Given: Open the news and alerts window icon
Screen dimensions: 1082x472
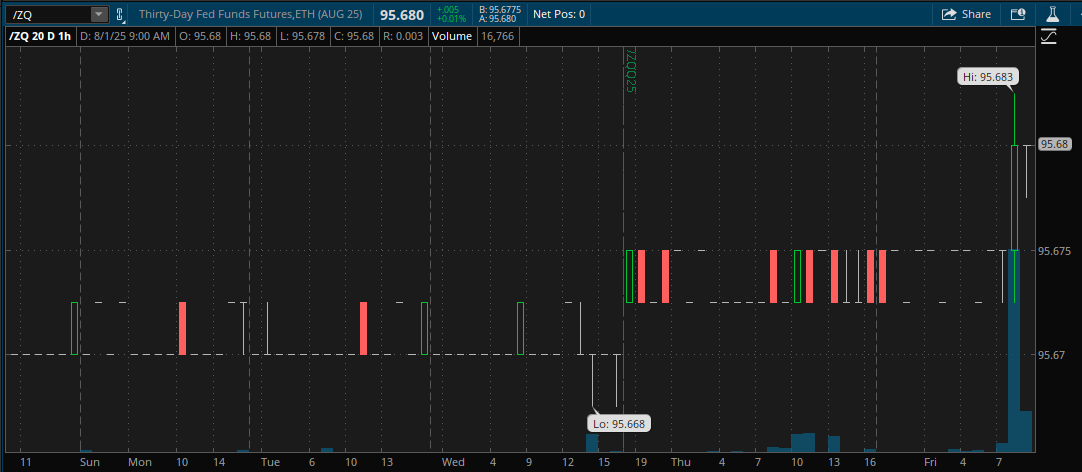Looking at the screenshot, I should pyautogui.click(x=1017, y=14).
